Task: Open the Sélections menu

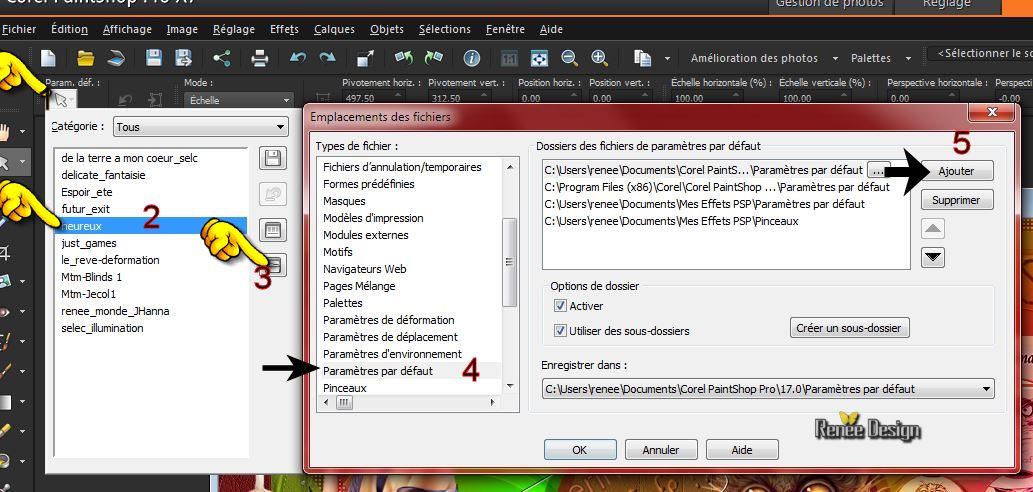Action: point(445,29)
